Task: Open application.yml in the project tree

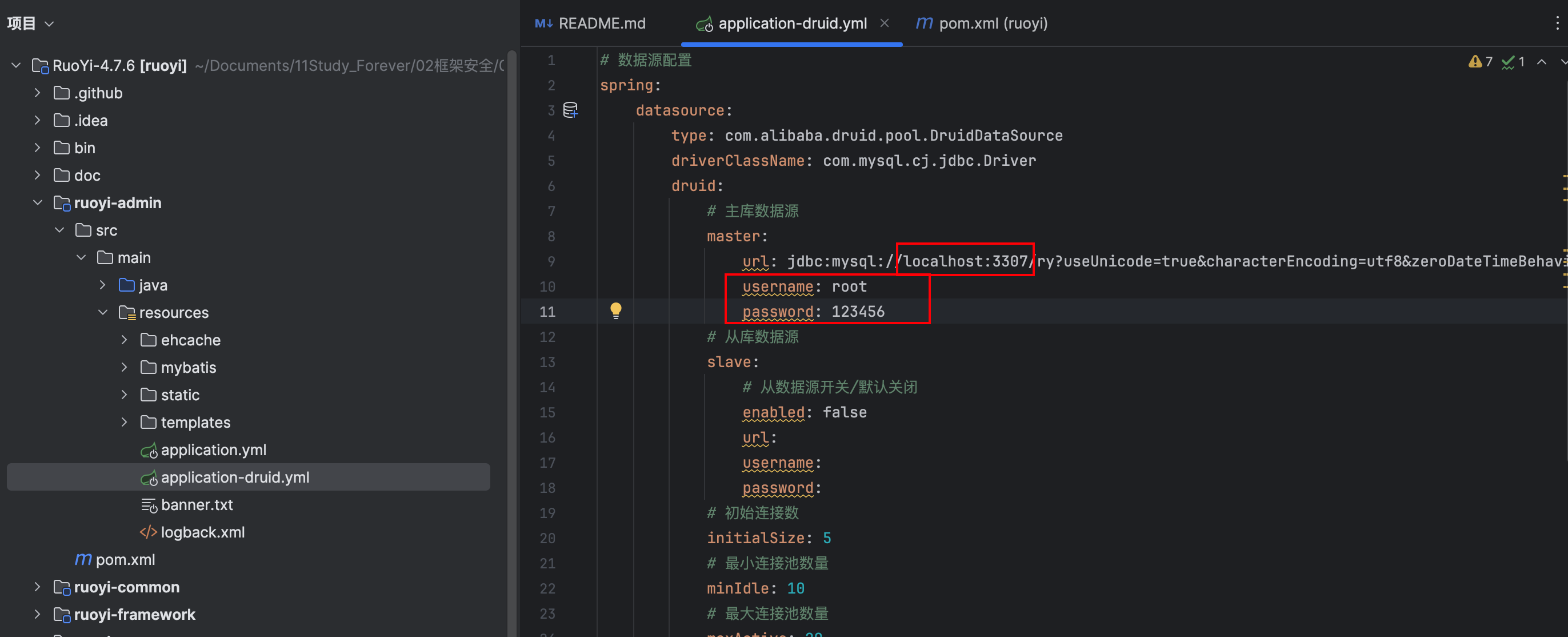Action: (x=213, y=450)
